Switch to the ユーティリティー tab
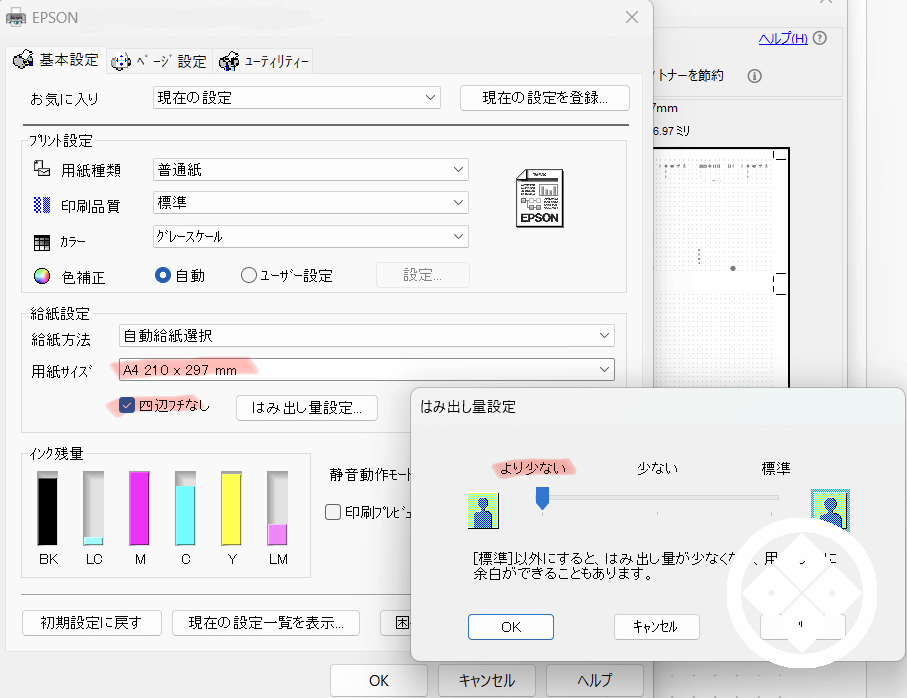Image resolution: width=907 pixels, height=698 pixels. coord(266,60)
